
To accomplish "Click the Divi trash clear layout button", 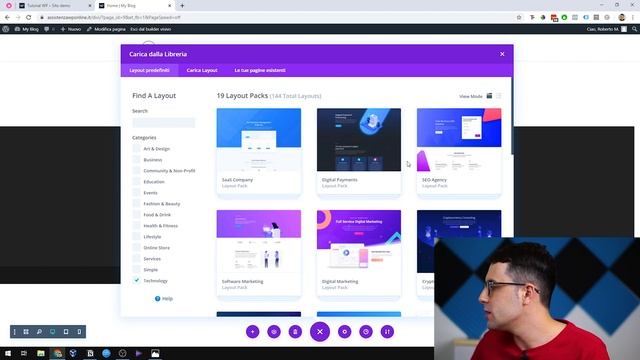I will pos(295,332).
